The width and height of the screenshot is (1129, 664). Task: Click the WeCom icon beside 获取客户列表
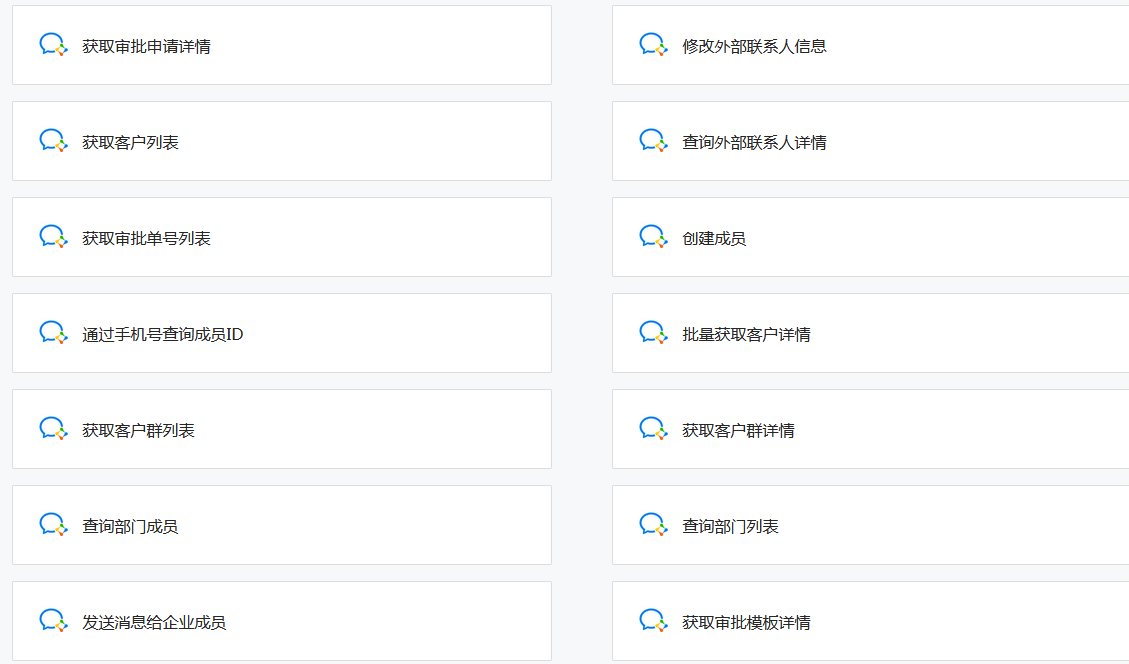pyautogui.click(x=53, y=140)
